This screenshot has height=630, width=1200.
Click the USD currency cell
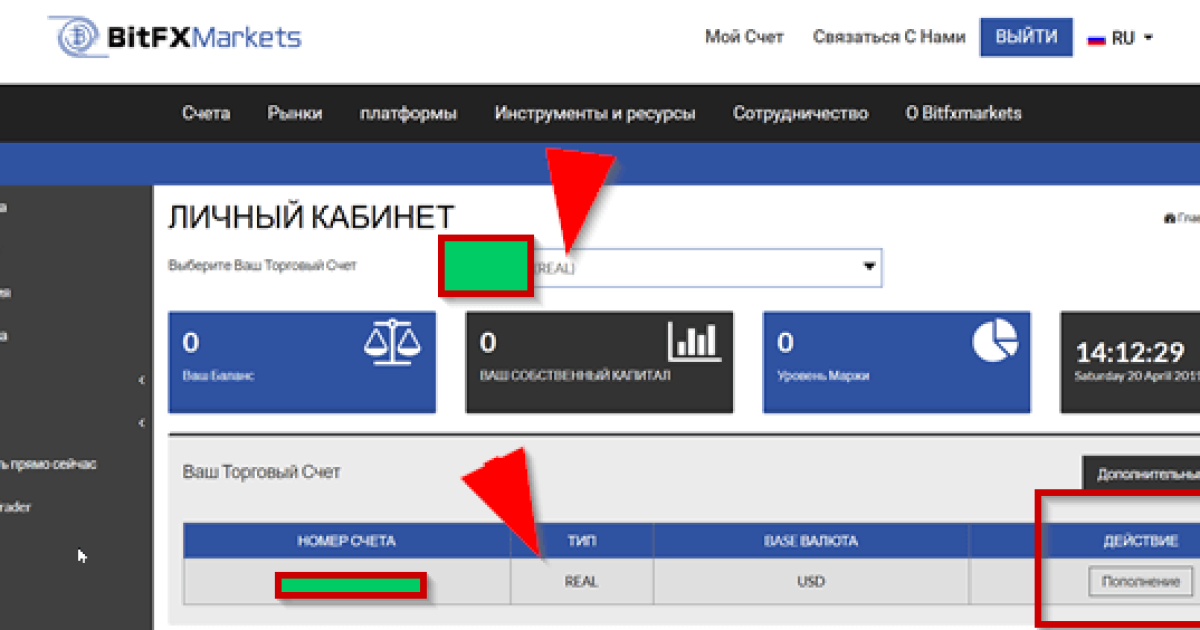pos(810,581)
